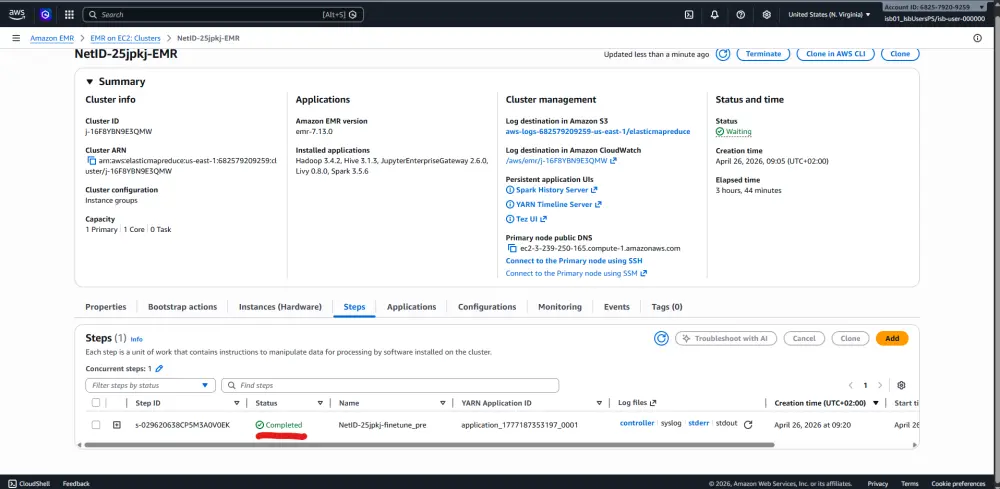Image resolution: width=1000 pixels, height=489 pixels.
Task: Open the Events tab
Action: point(617,307)
